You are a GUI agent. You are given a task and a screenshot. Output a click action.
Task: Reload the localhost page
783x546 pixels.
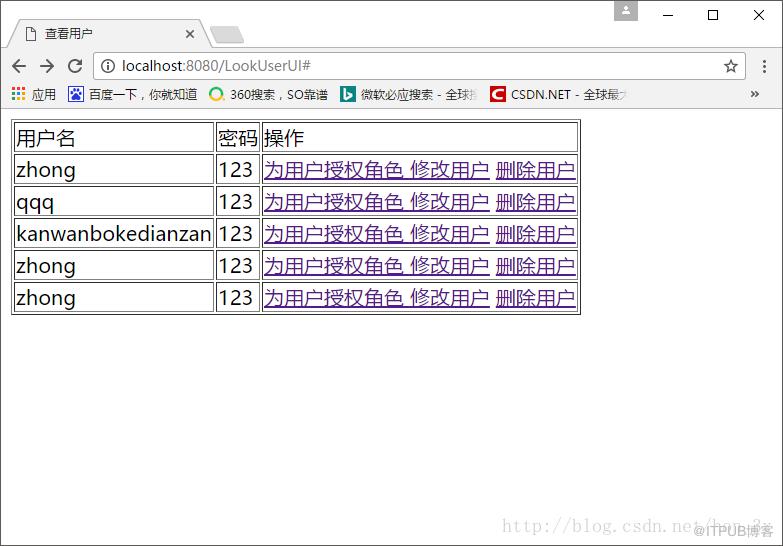coord(75,66)
